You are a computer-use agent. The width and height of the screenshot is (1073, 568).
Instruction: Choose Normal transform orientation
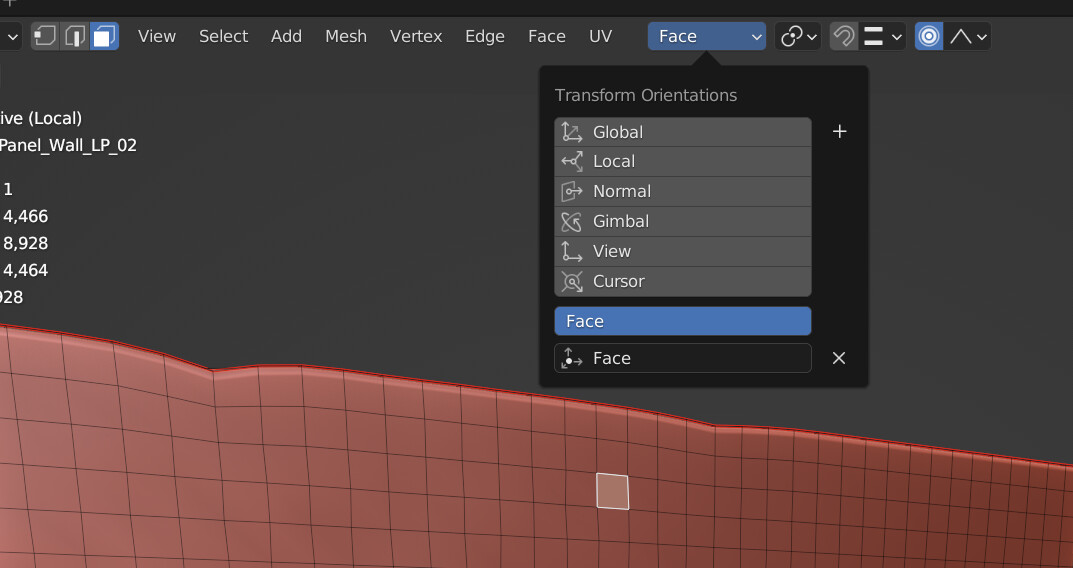(683, 192)
